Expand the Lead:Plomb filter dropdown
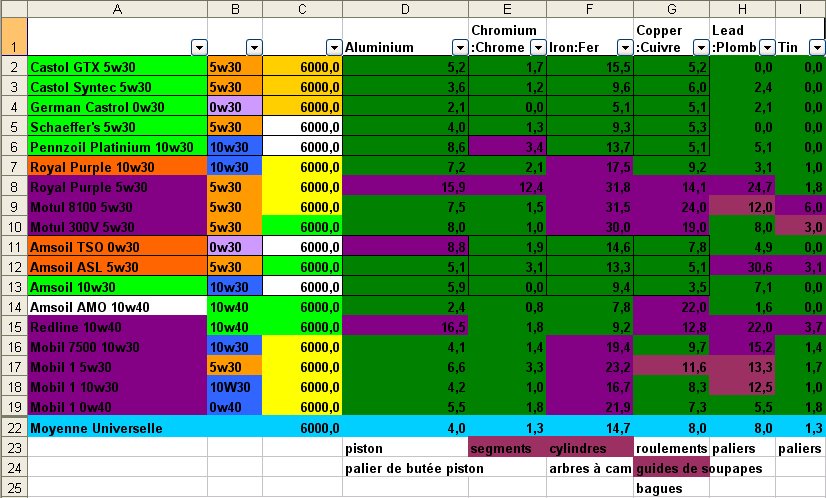This screenshot has width=826, height=498. [766, 47]
